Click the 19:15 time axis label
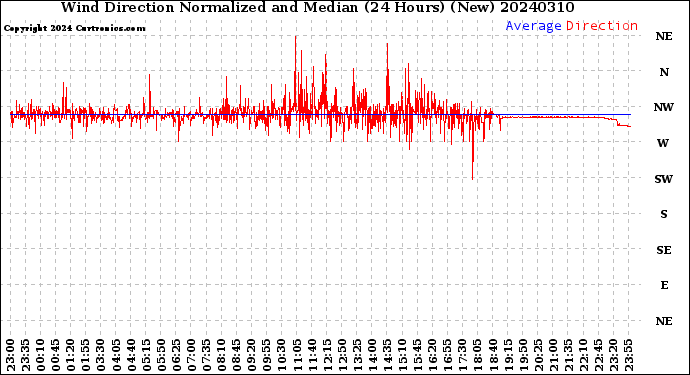The width and height of the screenshot is (690, 375). [508, 356]
